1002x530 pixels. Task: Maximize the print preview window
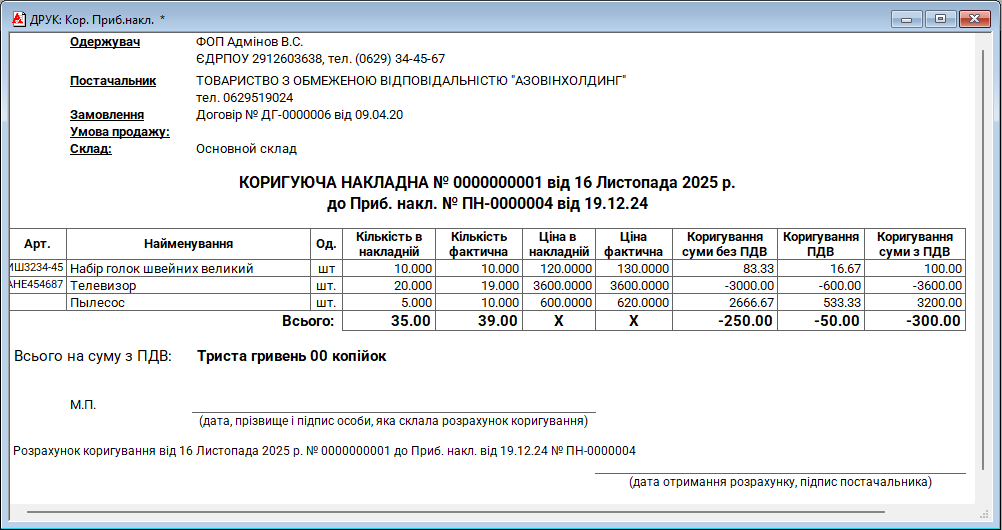pos(939,18)
